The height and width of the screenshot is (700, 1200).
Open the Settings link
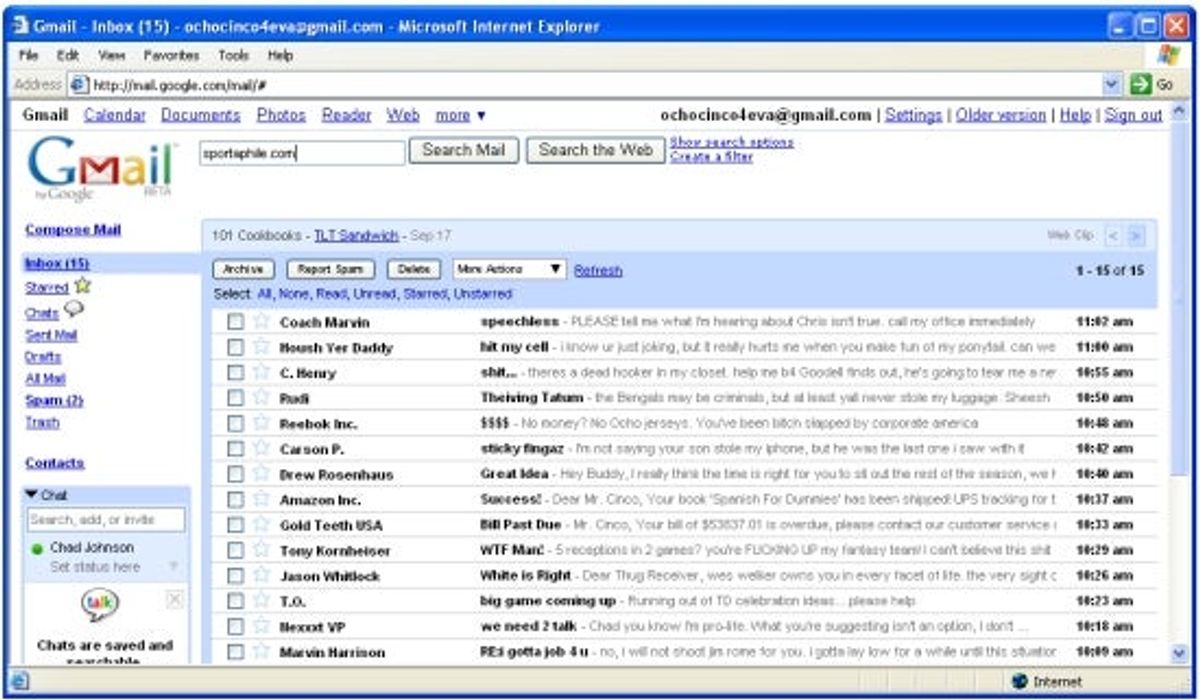coord(914,115)
